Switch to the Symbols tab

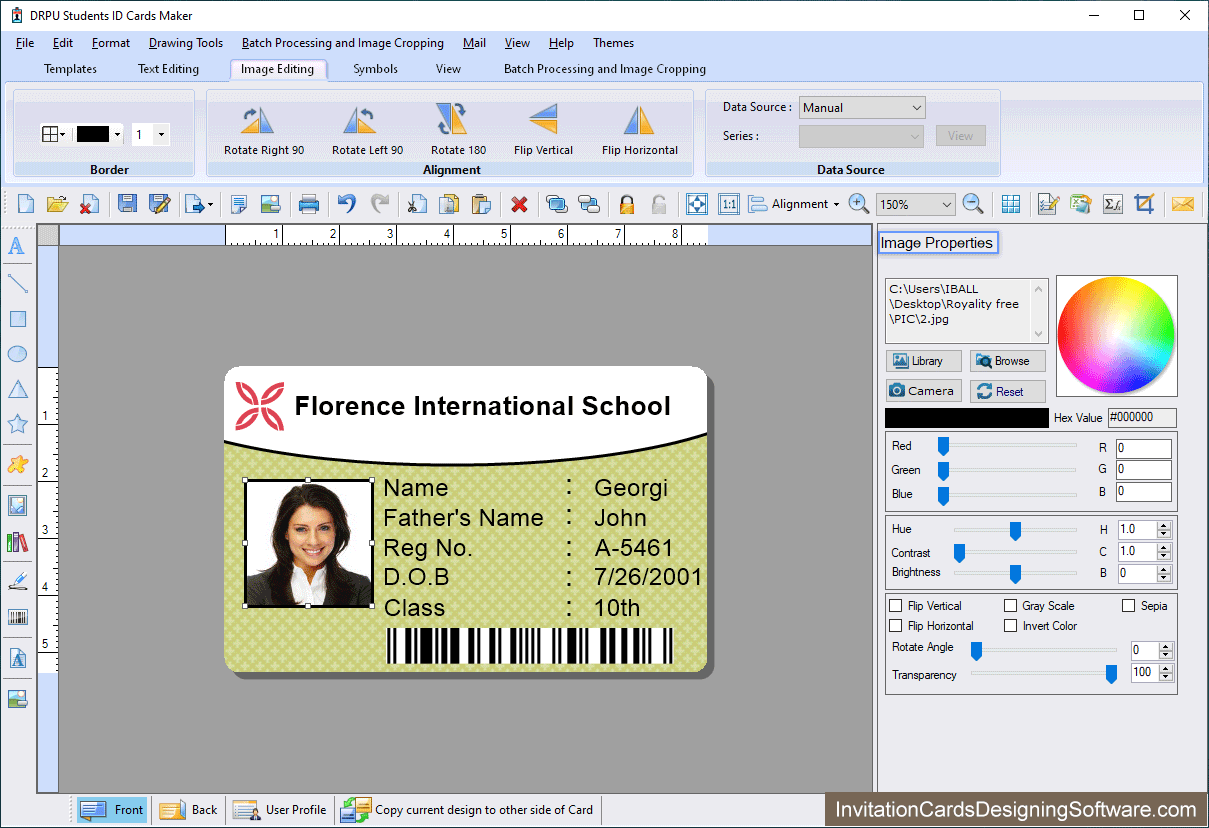coord(375,69)
